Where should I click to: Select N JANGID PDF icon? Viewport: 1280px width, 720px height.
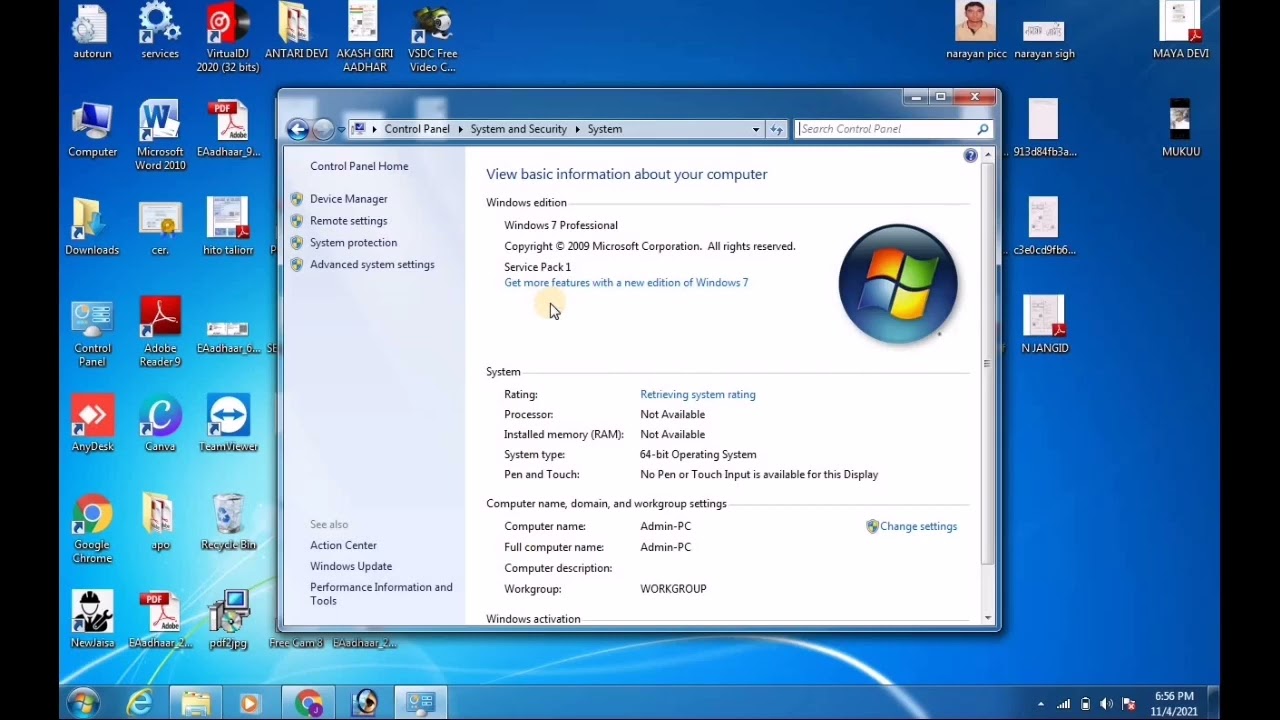pos(1044,326)
